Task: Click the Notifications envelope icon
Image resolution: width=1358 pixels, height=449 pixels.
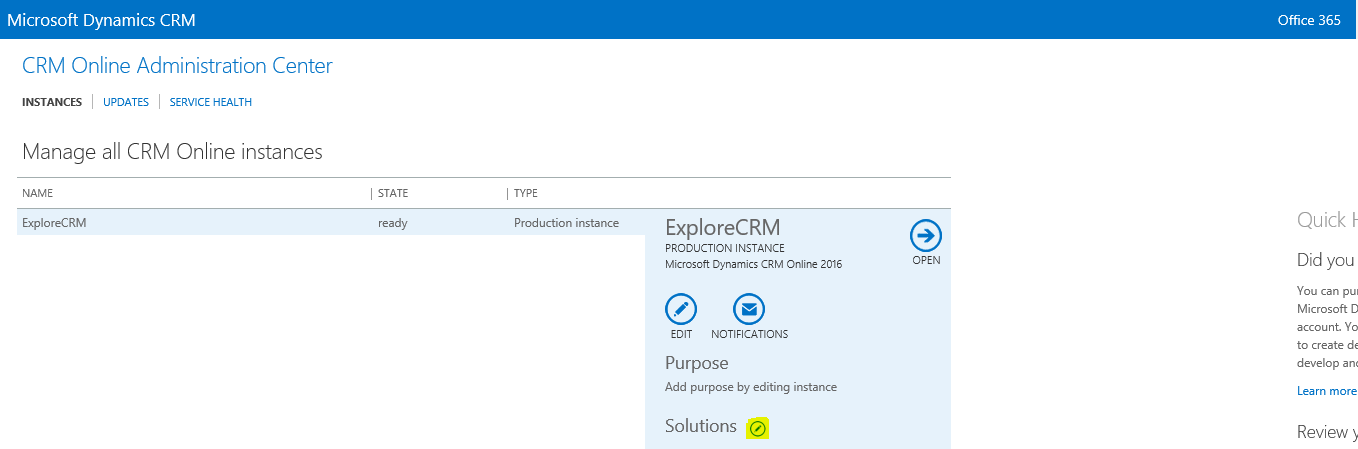Action: pos(749,310)
